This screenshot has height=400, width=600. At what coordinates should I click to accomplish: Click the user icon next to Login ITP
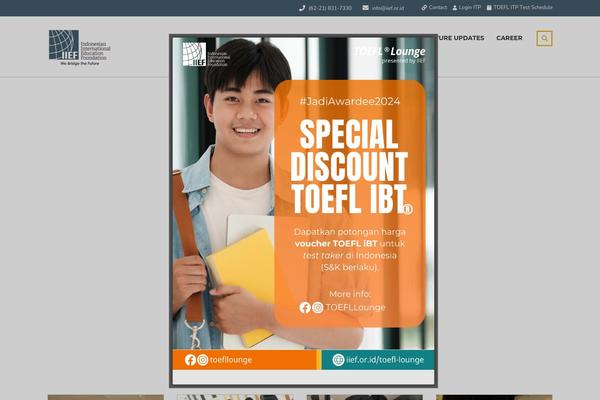[455, 8]
